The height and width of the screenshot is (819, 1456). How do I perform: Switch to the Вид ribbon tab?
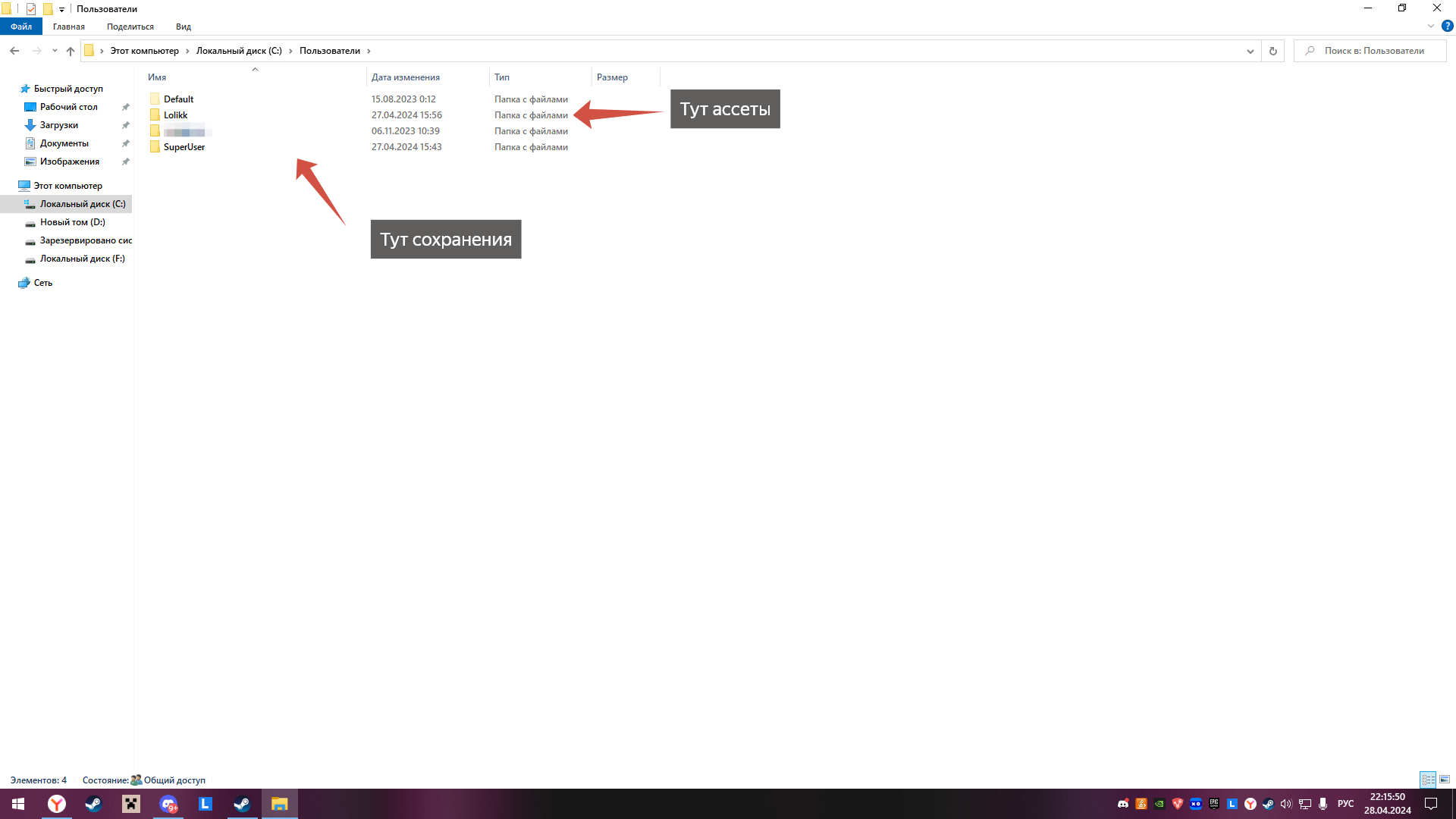point(184,27)
